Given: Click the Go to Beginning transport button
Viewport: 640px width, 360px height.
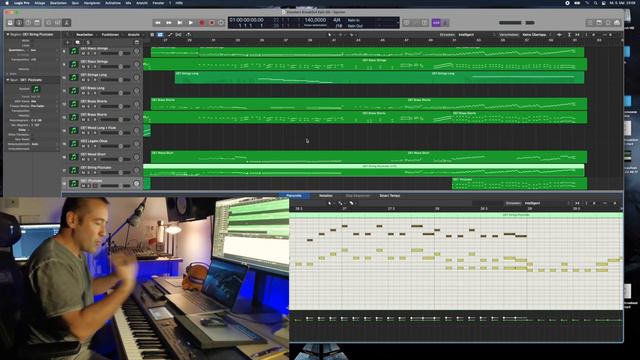Looking at the screenshot, I should click(x=180, y=23).
